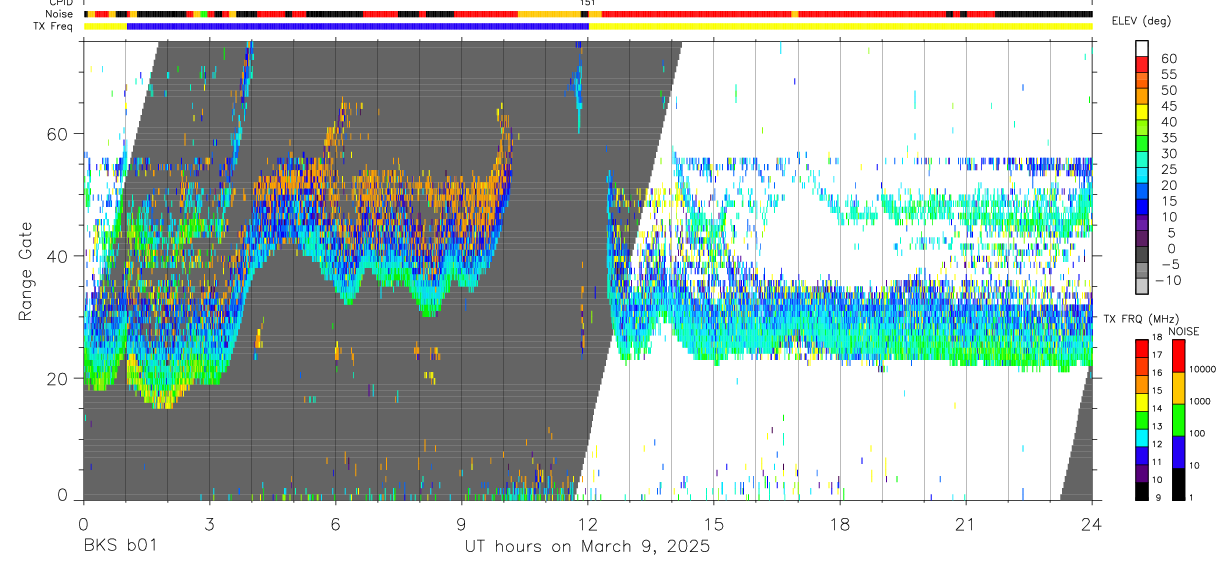This screenshot has height=567, width=1228.
Task: Click the NOISE legend label '100'
Action: click(x=1198, y=433)
